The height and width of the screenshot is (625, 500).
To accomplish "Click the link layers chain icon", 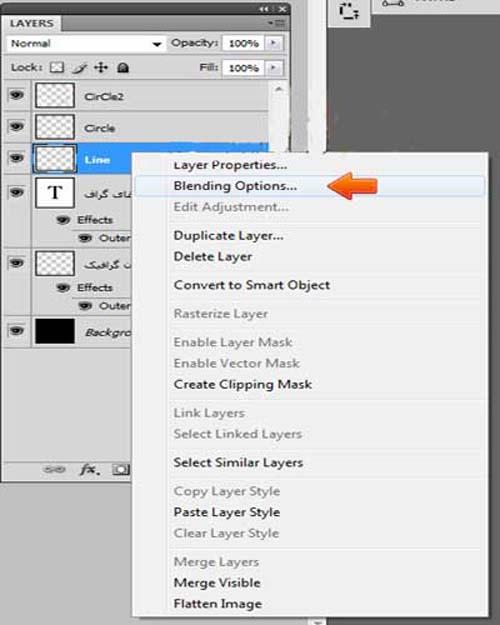I will tap(54, 470).
